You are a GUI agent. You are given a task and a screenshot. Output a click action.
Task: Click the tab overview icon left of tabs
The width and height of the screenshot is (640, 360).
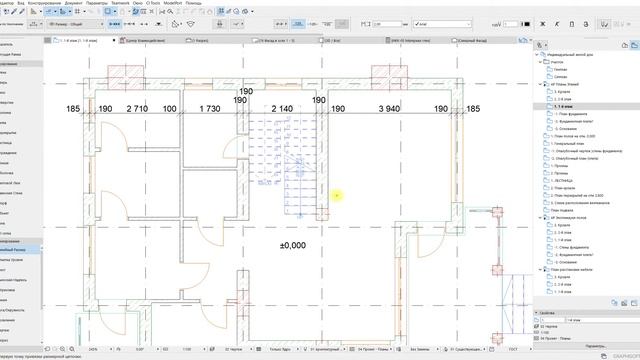click(48, 40)
